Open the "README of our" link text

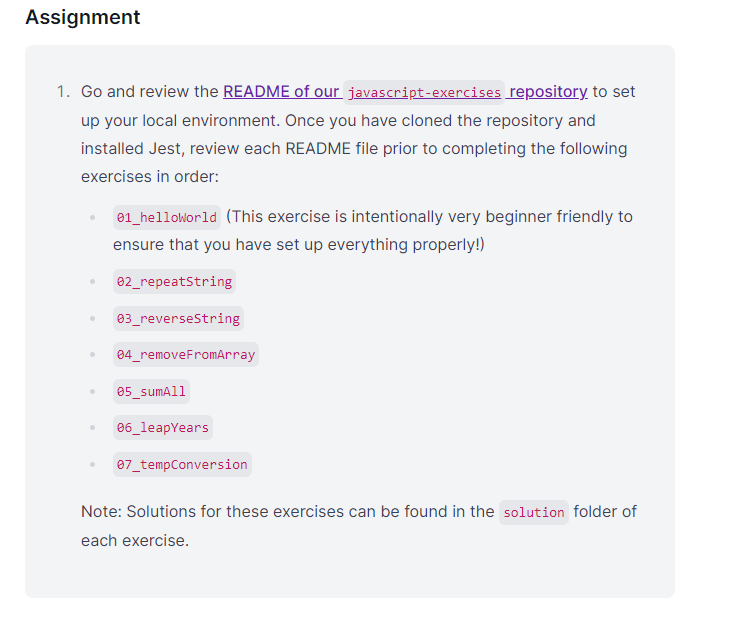281,92
